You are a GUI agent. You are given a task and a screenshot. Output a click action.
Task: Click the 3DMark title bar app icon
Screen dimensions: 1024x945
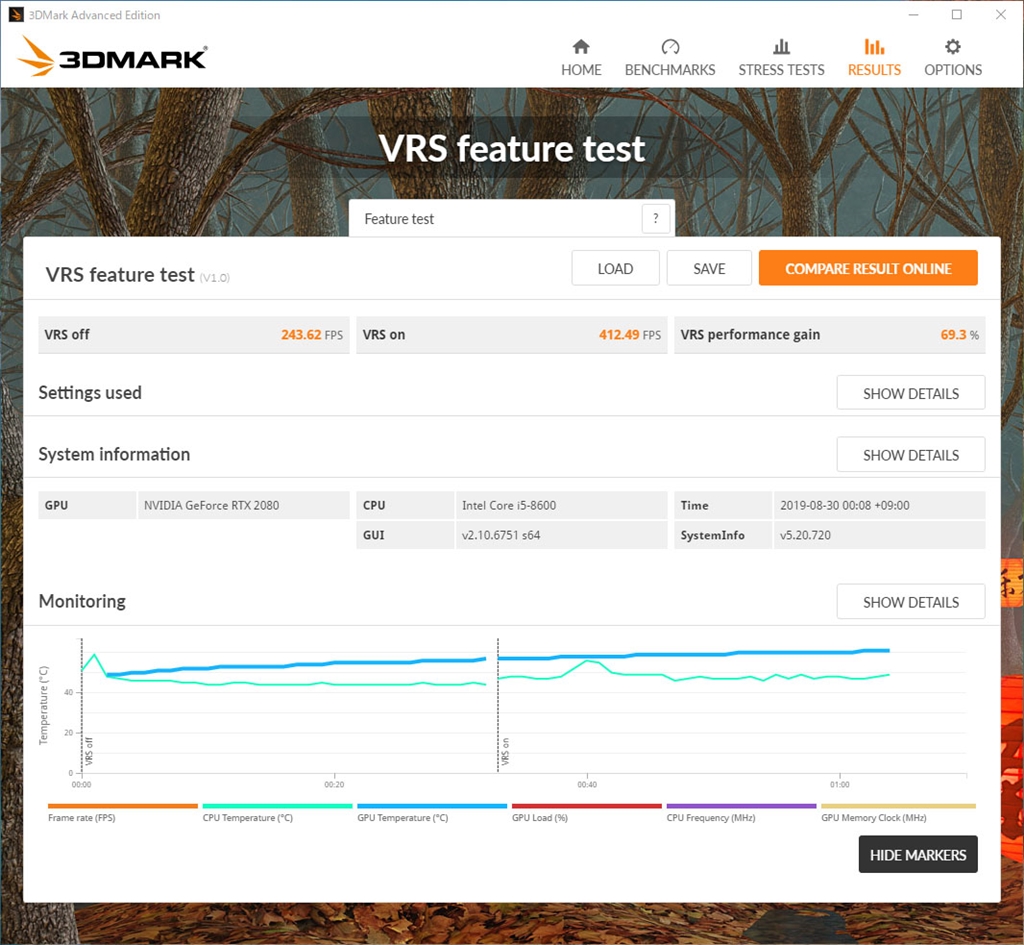16,14
